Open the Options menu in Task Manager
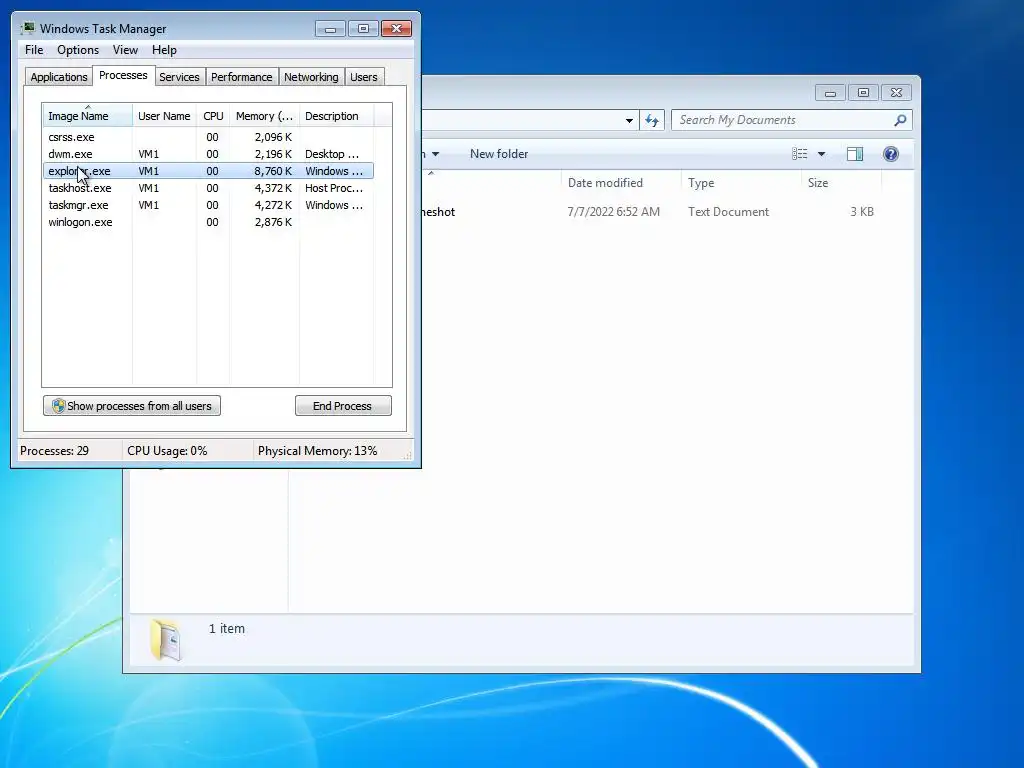The image size is (1024, 768). [78, 50]
